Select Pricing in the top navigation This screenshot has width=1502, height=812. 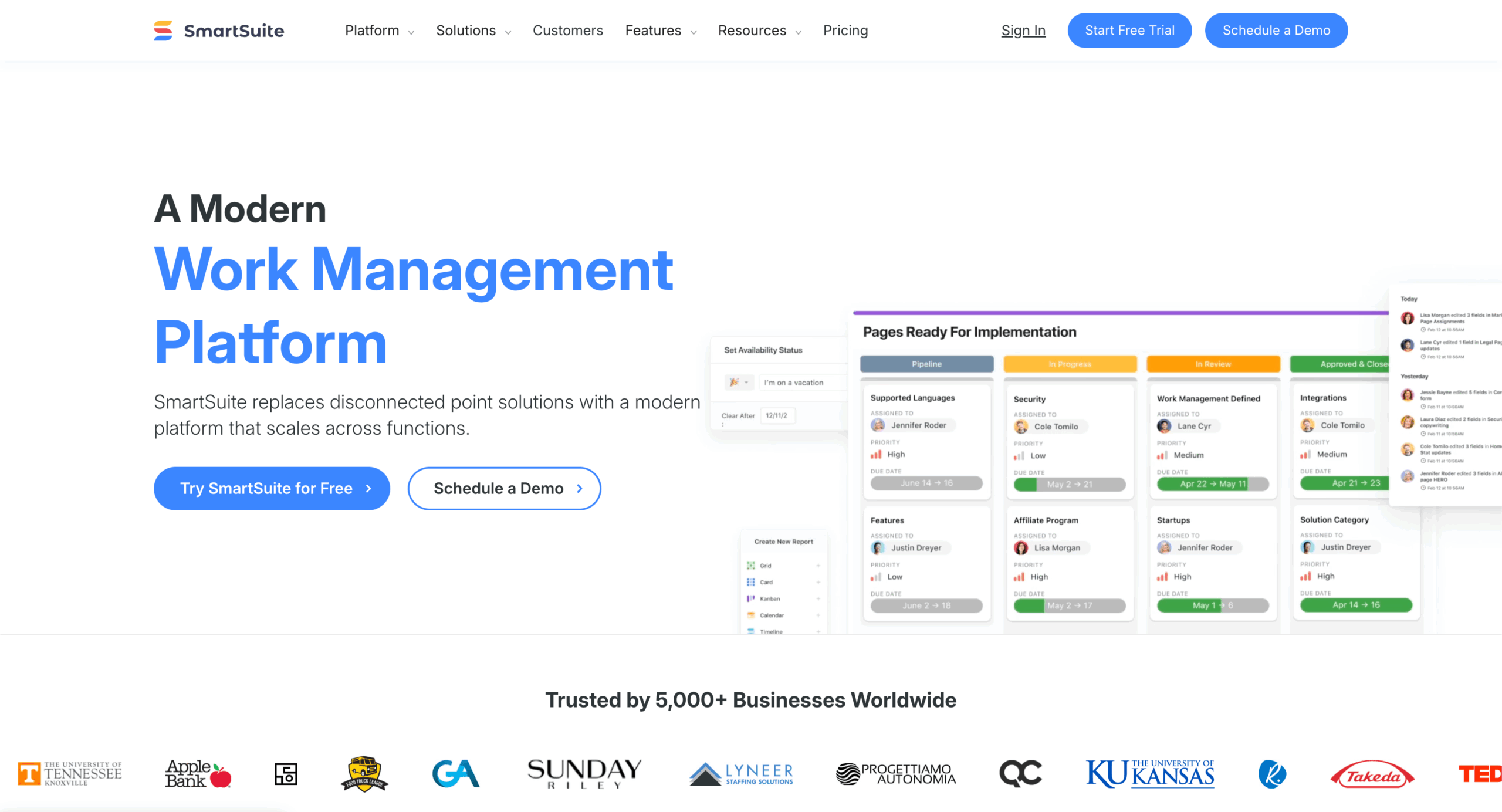pos(845,30)
